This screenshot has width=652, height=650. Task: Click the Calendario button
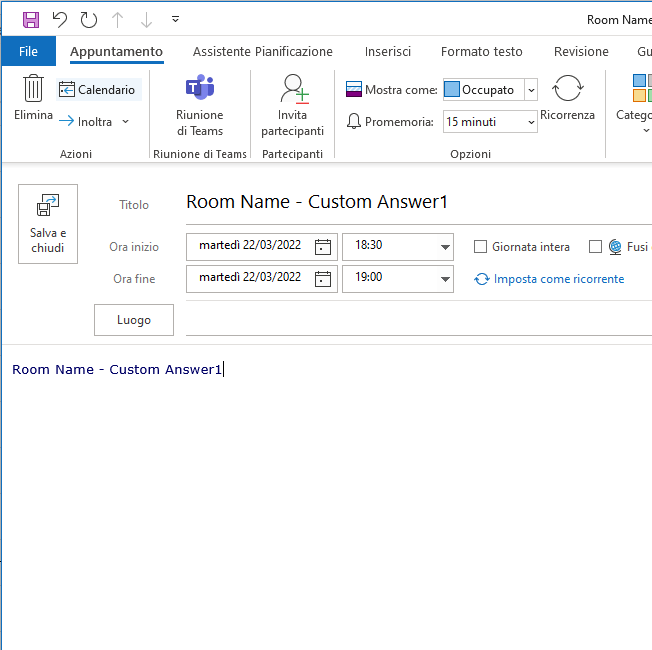pyautogui.click(x=99, y=89)
